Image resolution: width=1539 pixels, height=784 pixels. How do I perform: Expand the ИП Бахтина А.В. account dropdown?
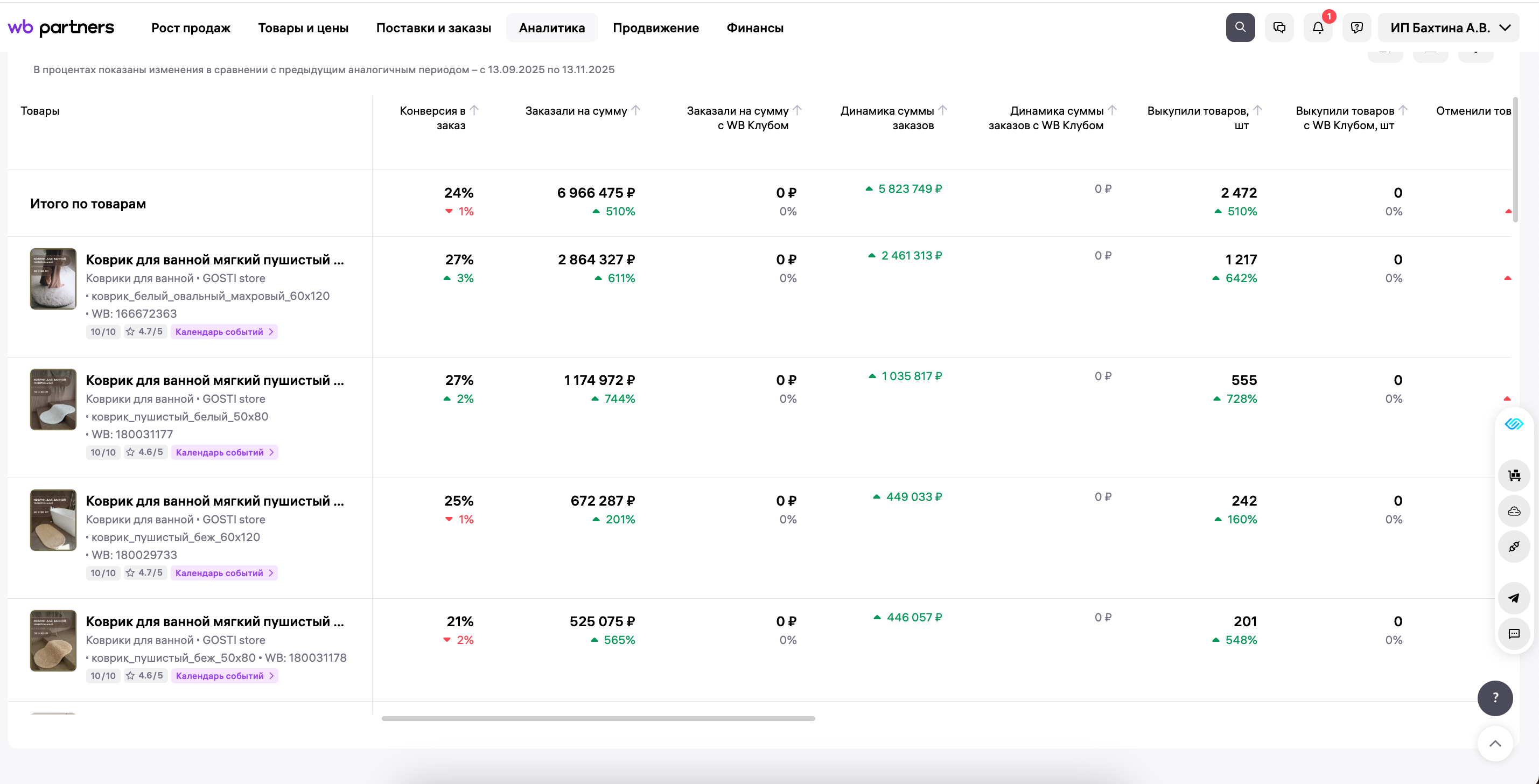[x=1448, y=27]
